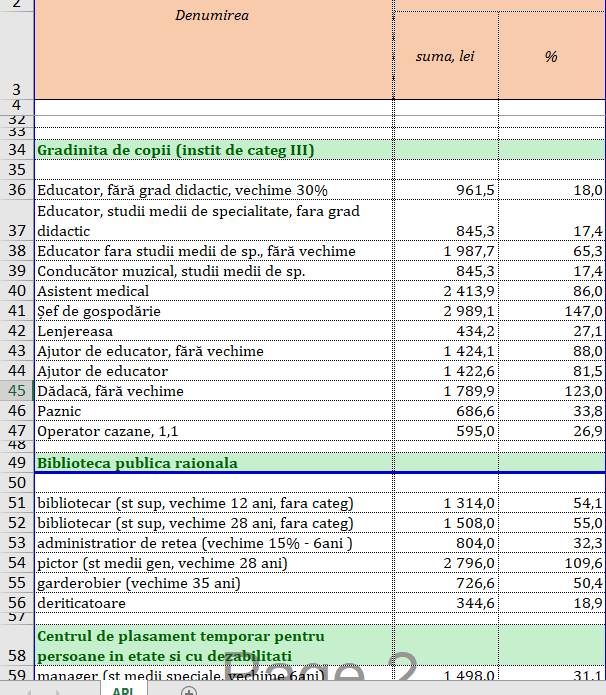Screen dimensions: 606x695
Task: Click the 'Gradinita de copii' section heading cell
Action: pyautogui.click(x=213, y=150)
